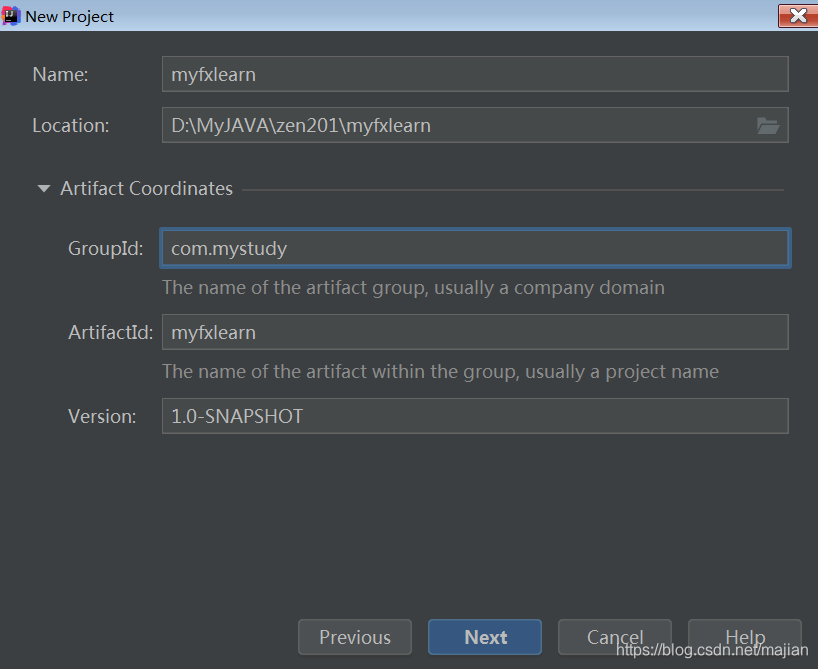Viewport: 818px width, 669px height.
Task: Close the New Project window
Action: click(x=798, y=16)
